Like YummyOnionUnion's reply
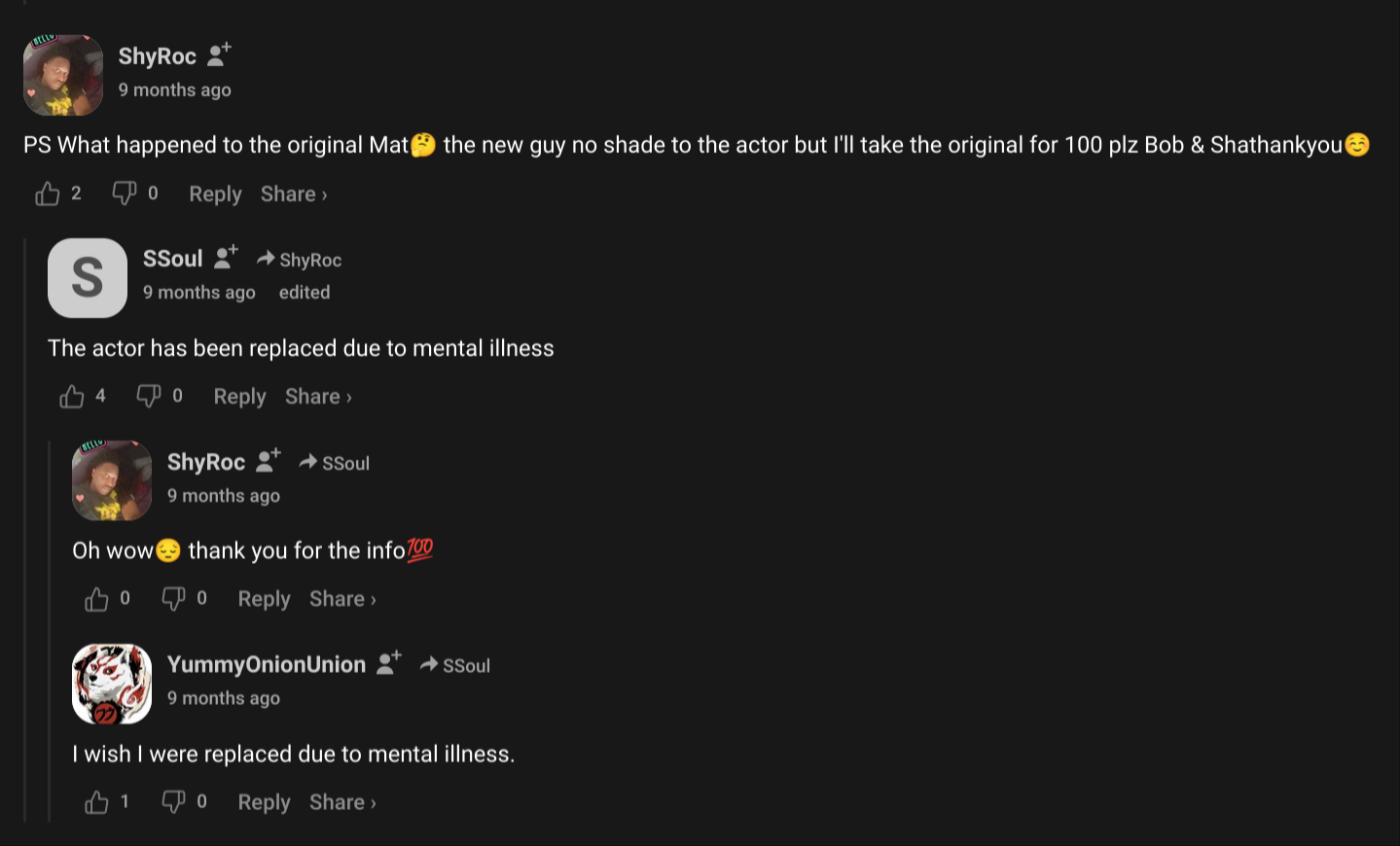 click(x=96, y=802)
